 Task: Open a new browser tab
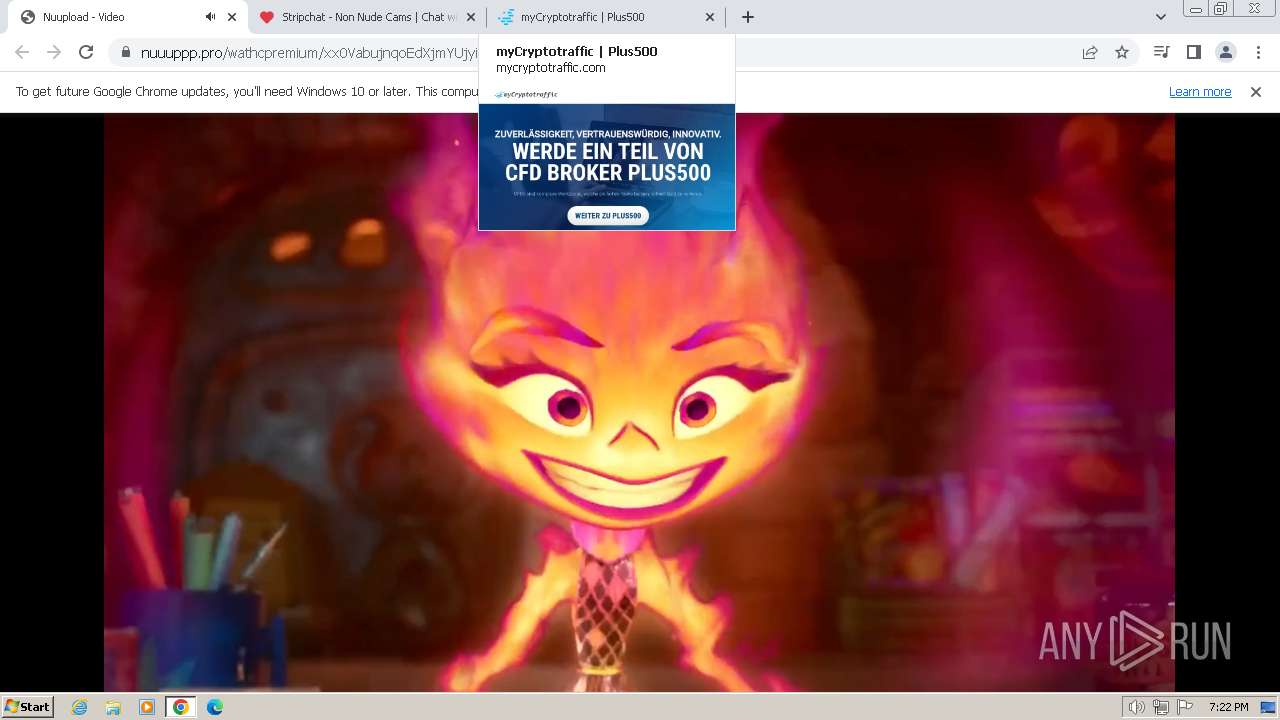pyautogui.click(x=748, y=17)
